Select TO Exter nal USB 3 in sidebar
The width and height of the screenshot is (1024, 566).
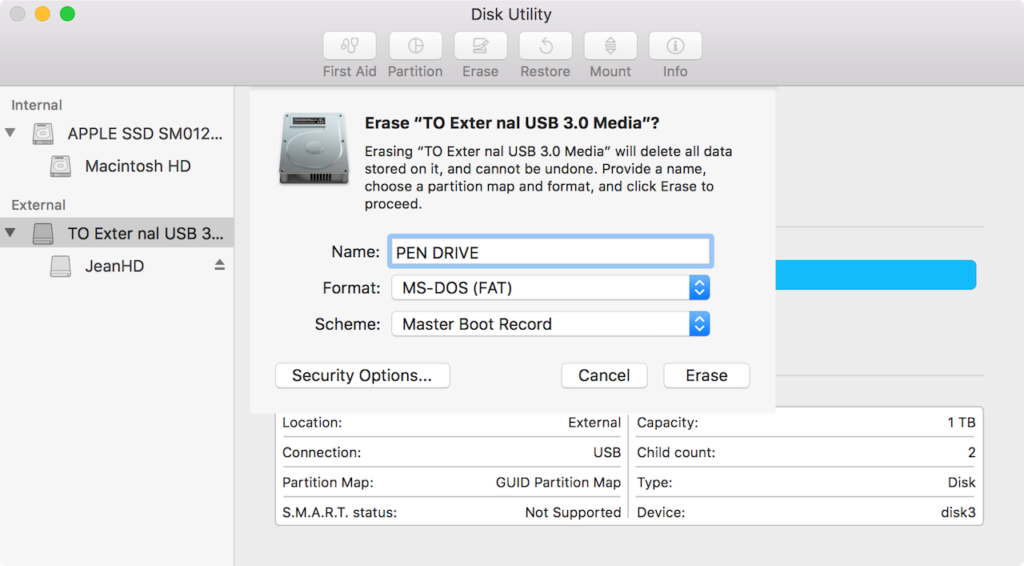click(145, 233)
